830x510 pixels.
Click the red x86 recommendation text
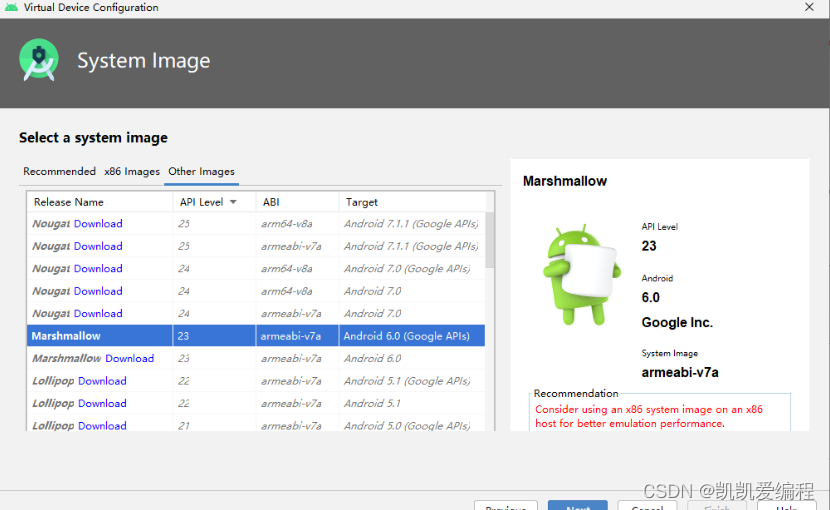point(648,416)
